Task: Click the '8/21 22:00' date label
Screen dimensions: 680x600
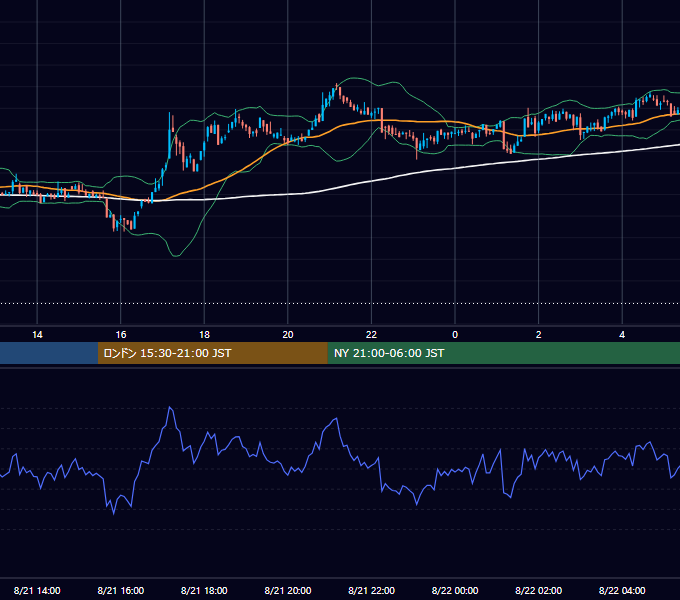Action: pyautogui.click(x=371, y=590)
